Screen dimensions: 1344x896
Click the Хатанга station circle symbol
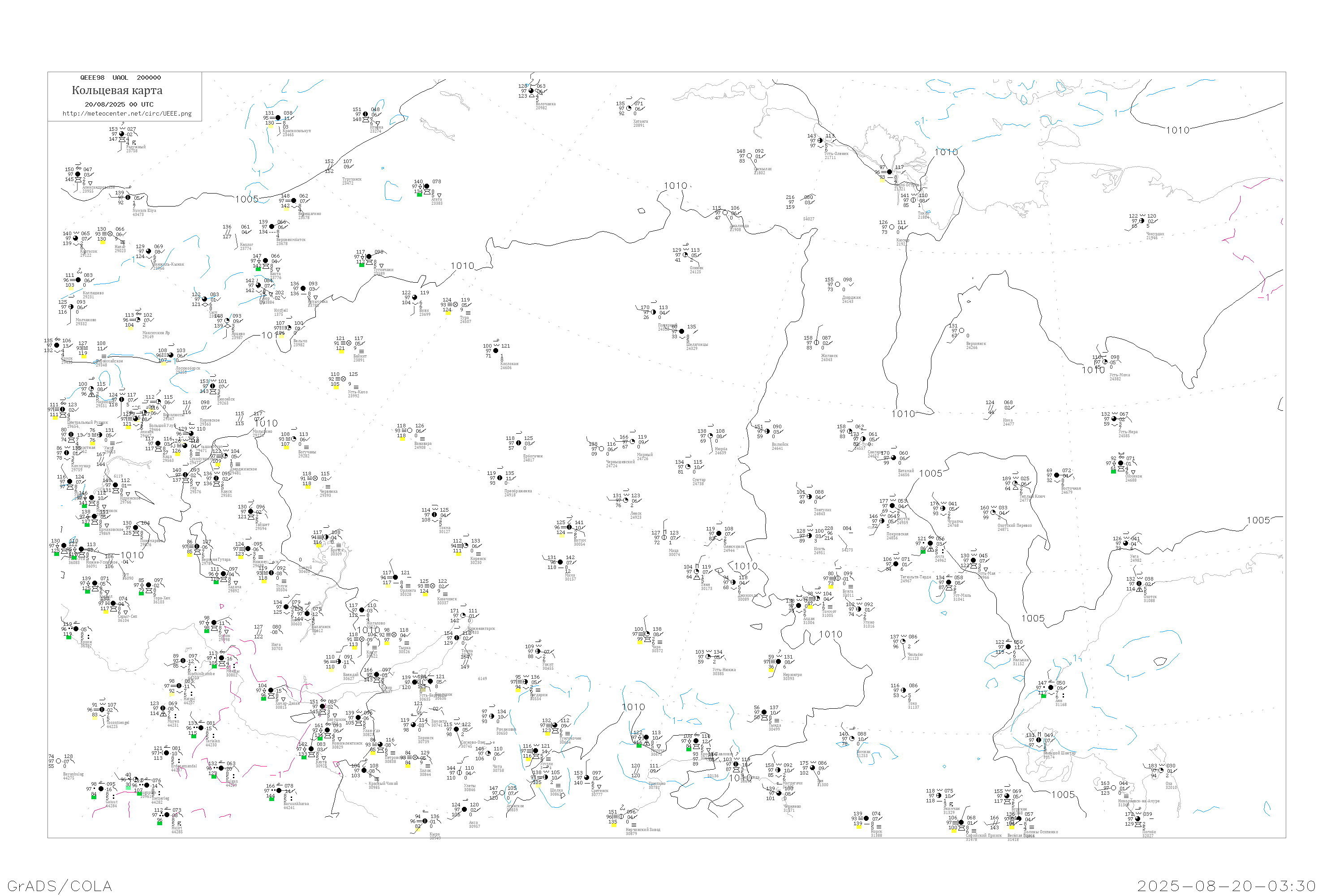pyautogui.click(x=629, y=108)
